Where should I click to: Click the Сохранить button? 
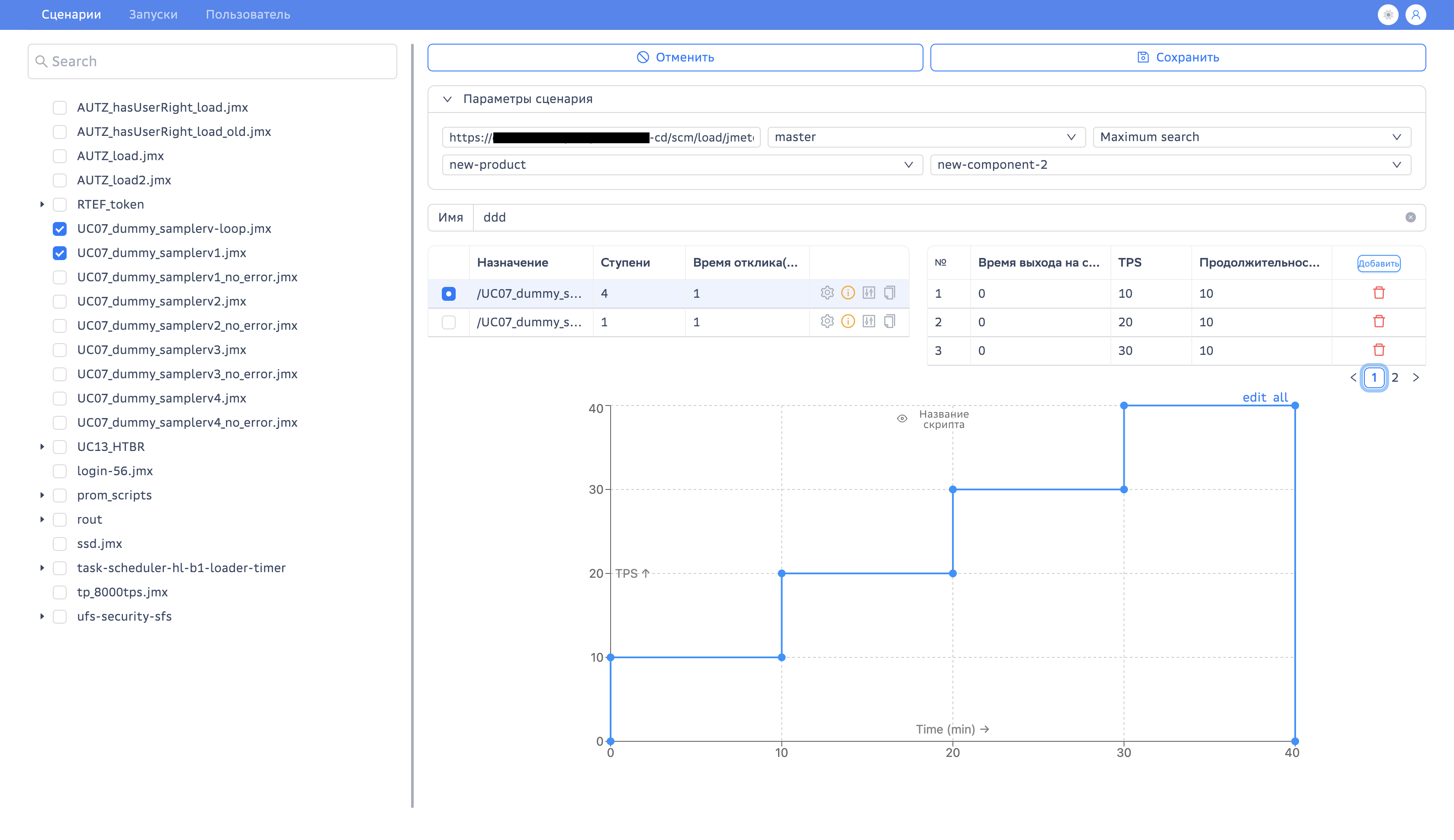[1178, 57]
